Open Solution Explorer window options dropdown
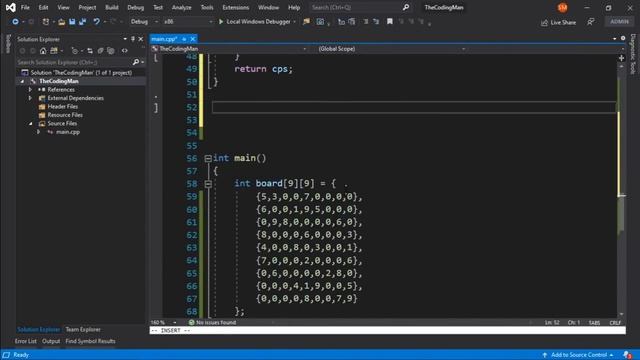Image resolution: width=640 pixels, height=360 pixels. point(125,39)
